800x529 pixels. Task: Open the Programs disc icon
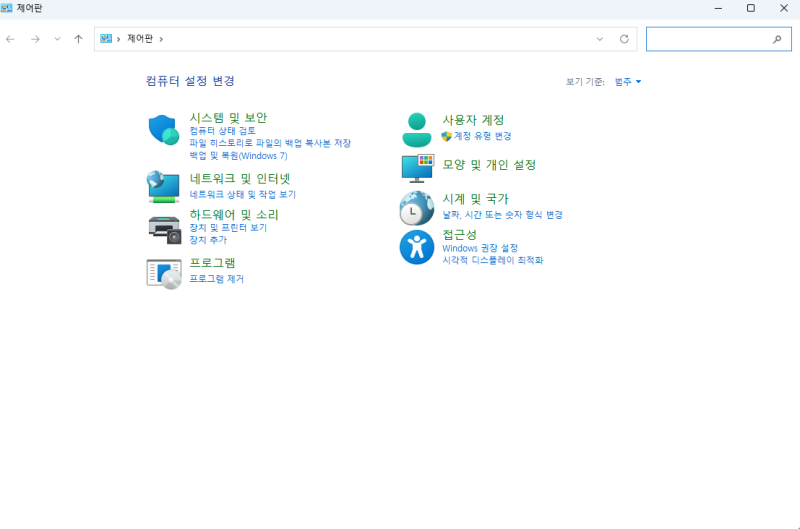tap(164, 274)
